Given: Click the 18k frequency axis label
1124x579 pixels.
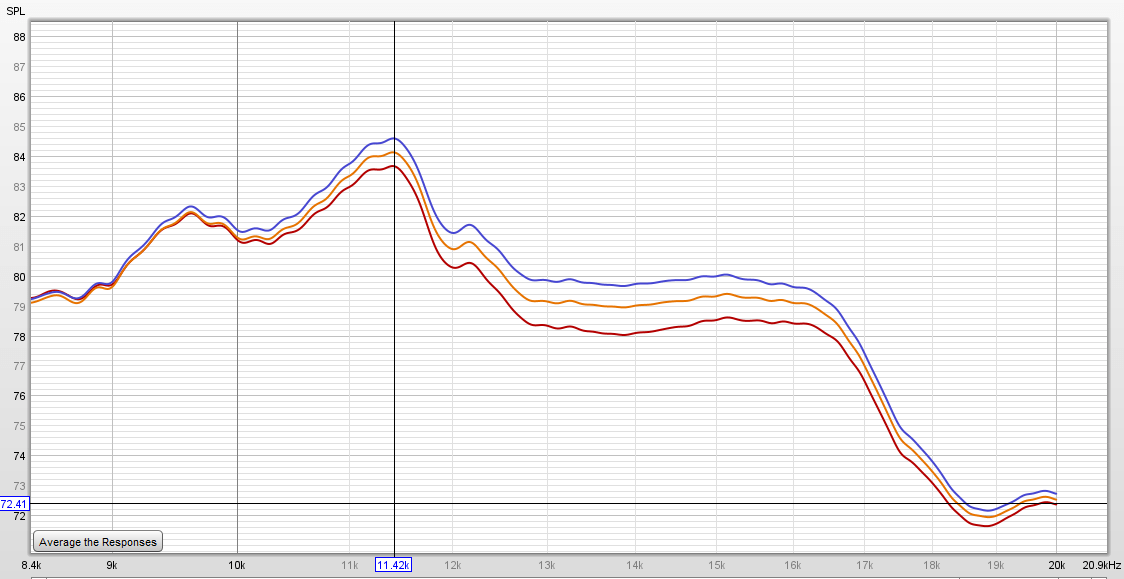Looking at the screenshot, I should tap(932, 565).
